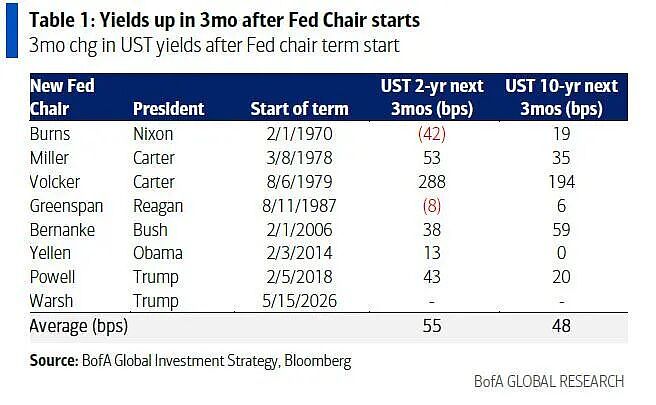Click the 'Source:' attribution line

point(190,361)
